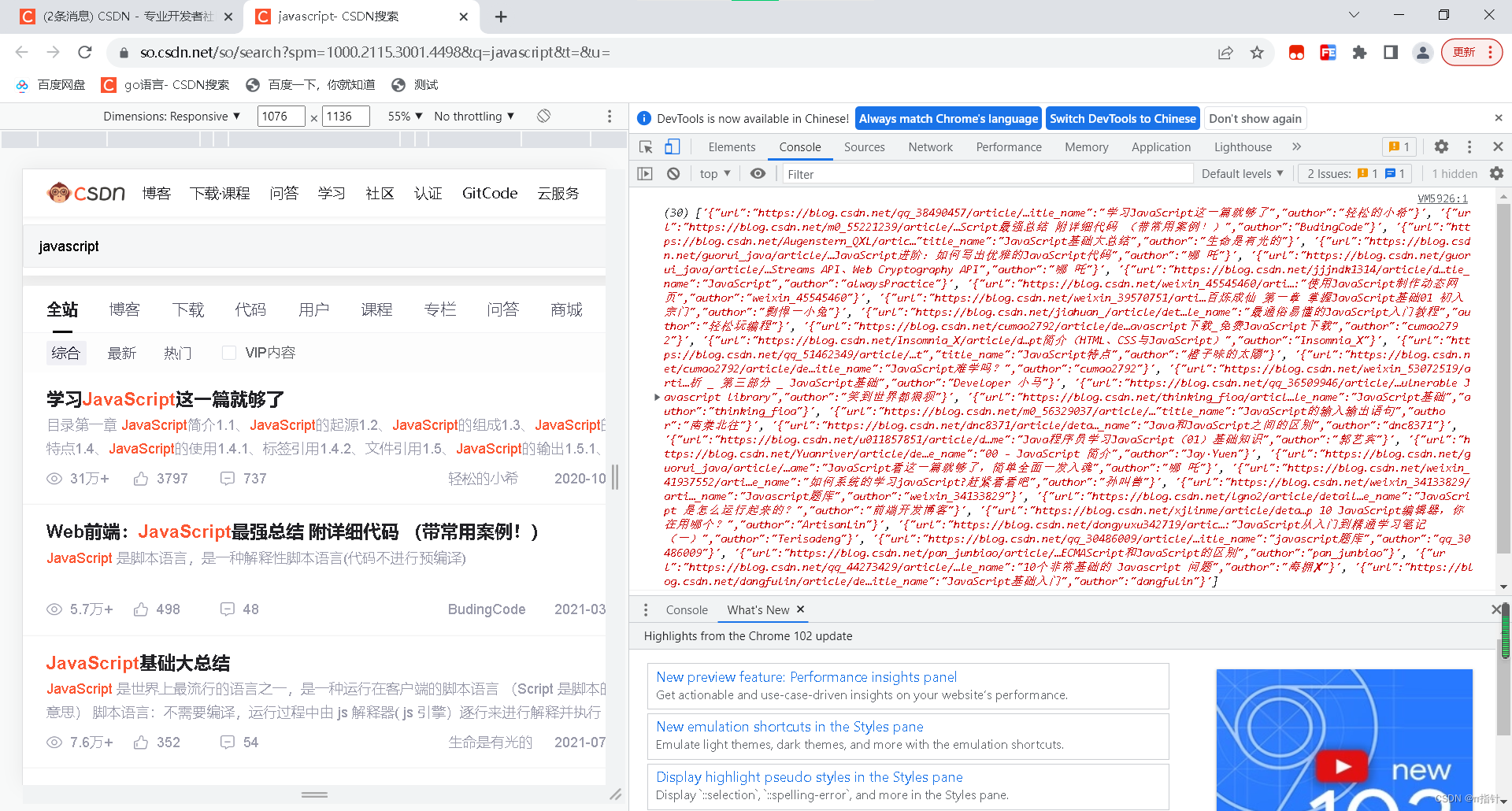Open the top frame context dropdown
The height and width of the screenshot is (811, 1512).
pos(713,173)
